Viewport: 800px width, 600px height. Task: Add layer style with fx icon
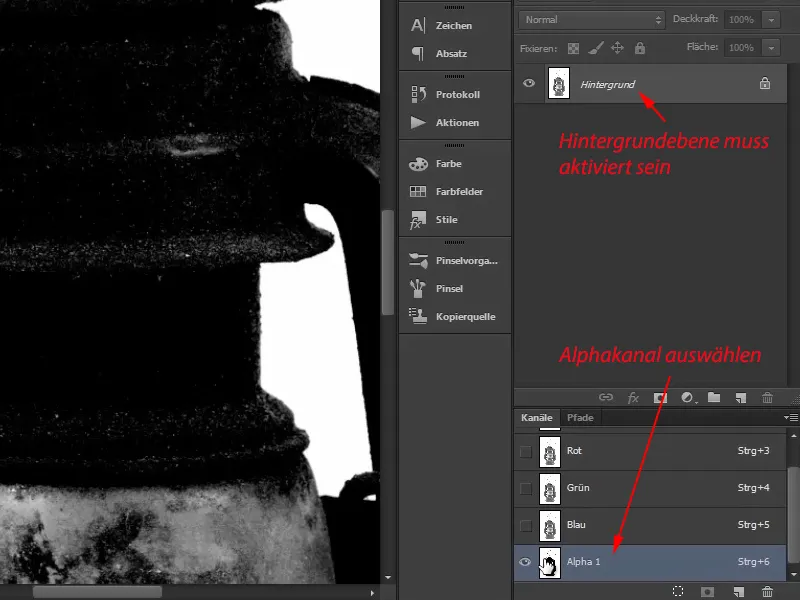tap(633, 397)
